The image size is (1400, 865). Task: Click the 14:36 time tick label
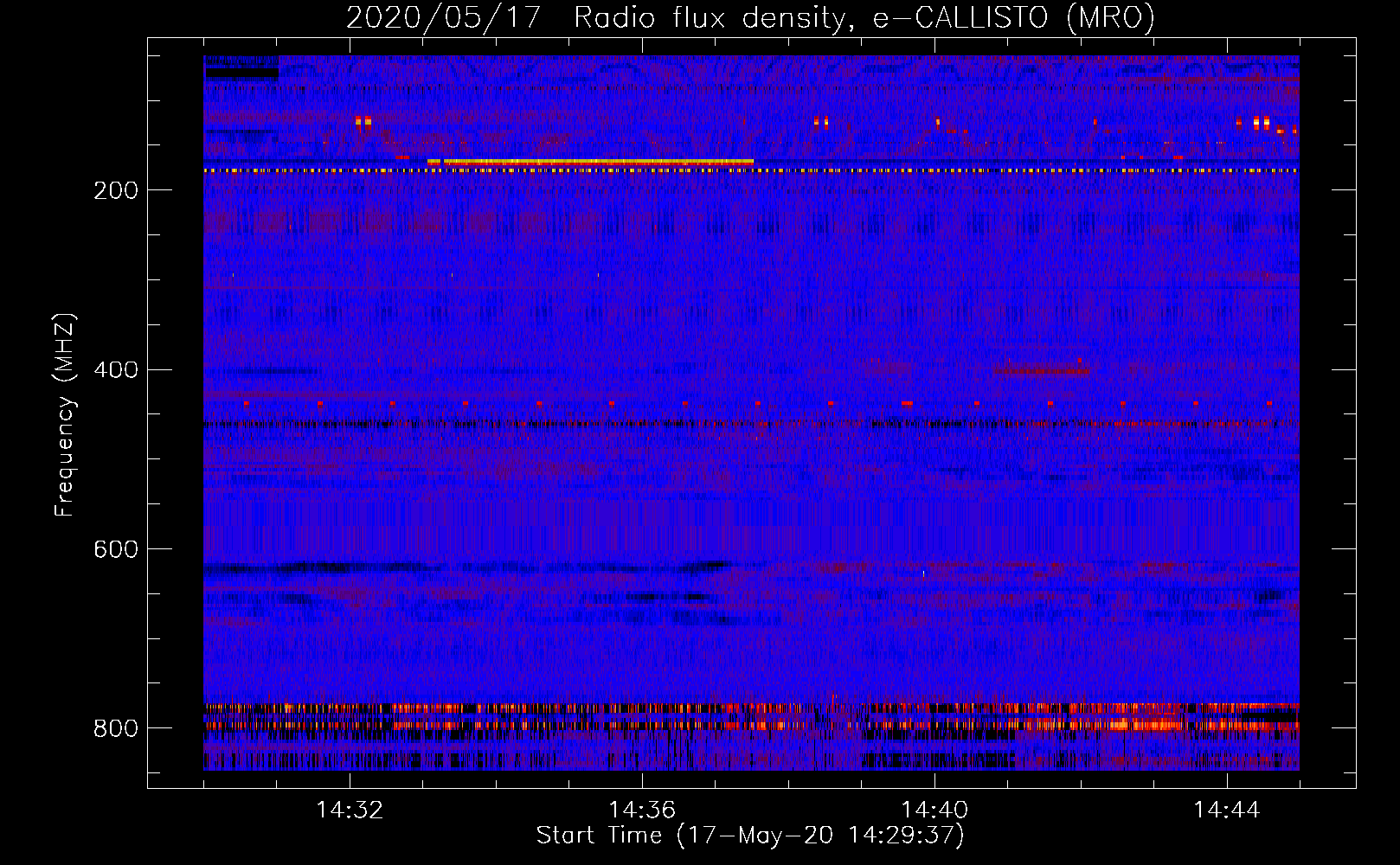point(642,810)
